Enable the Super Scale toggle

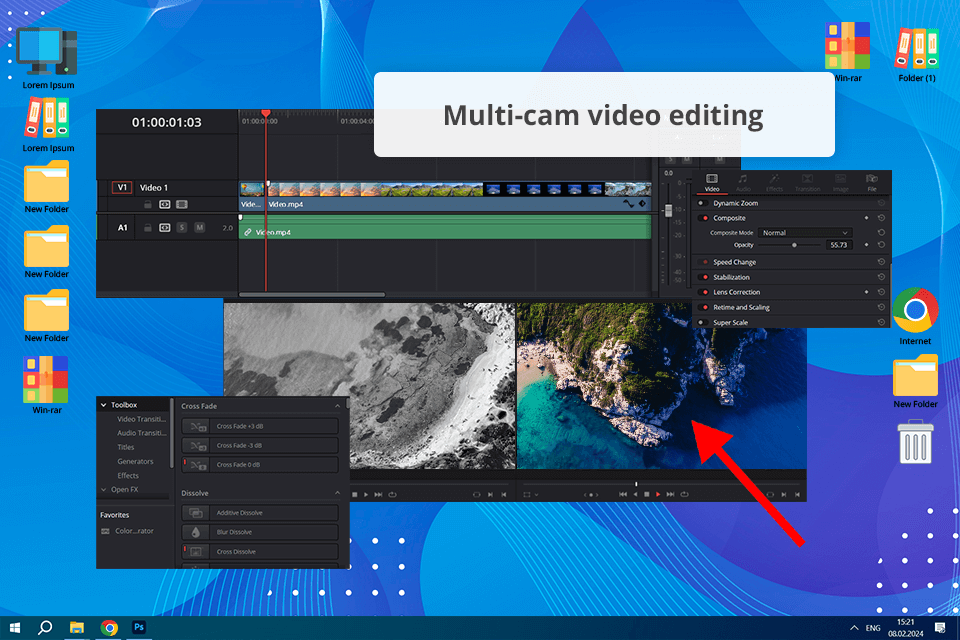tap(703, 323)
